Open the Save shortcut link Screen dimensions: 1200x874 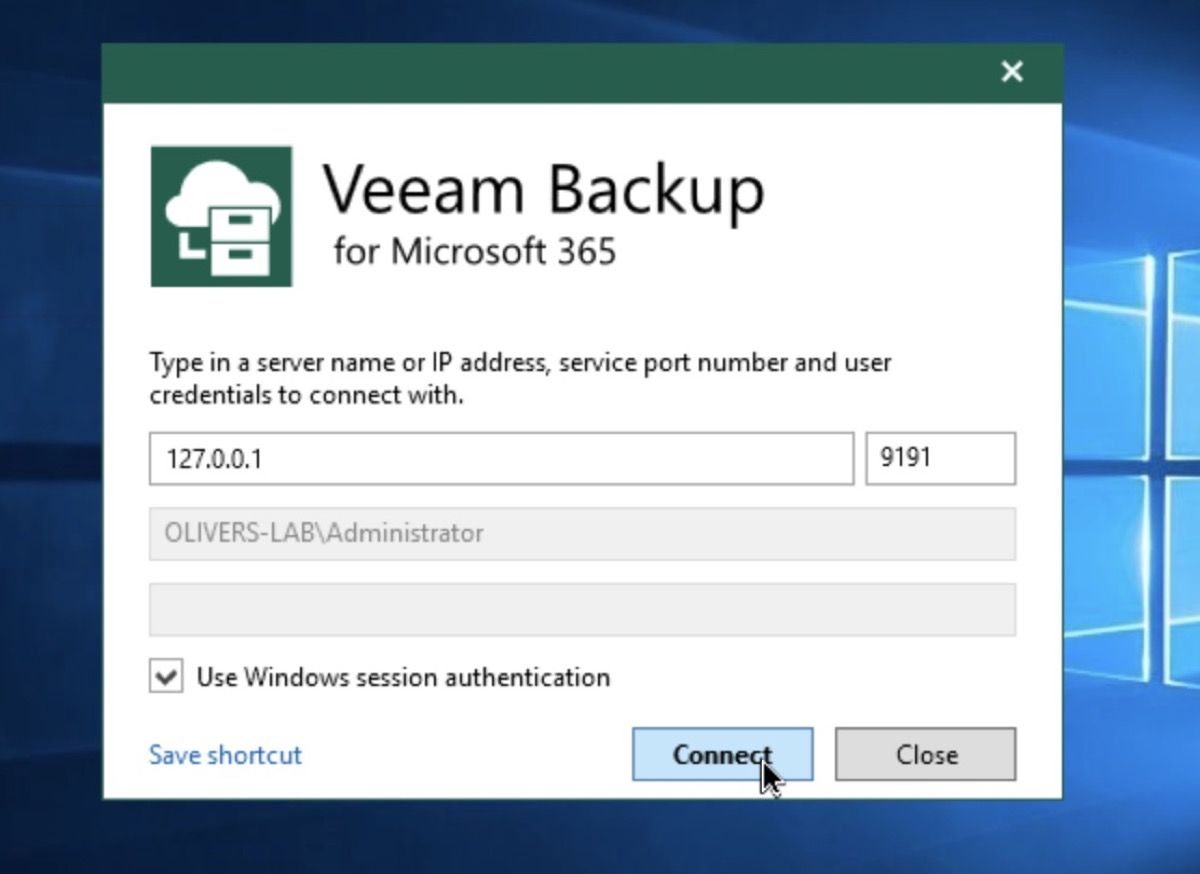pos(225,754)
